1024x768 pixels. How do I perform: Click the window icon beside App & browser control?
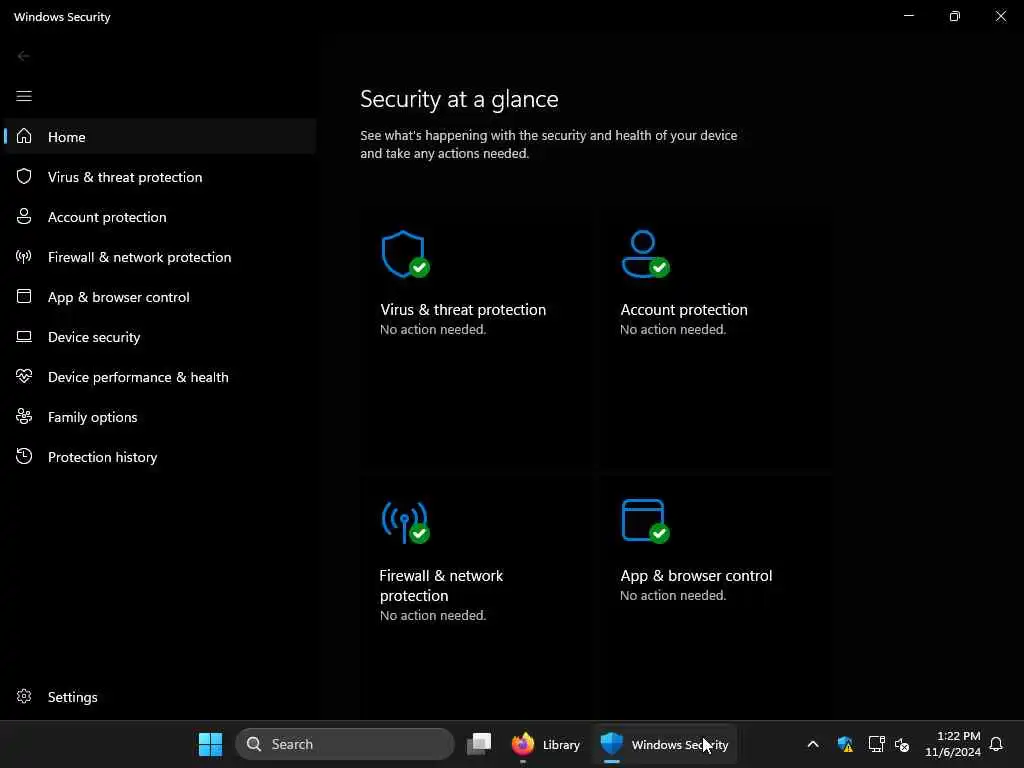tap(24, 296)
